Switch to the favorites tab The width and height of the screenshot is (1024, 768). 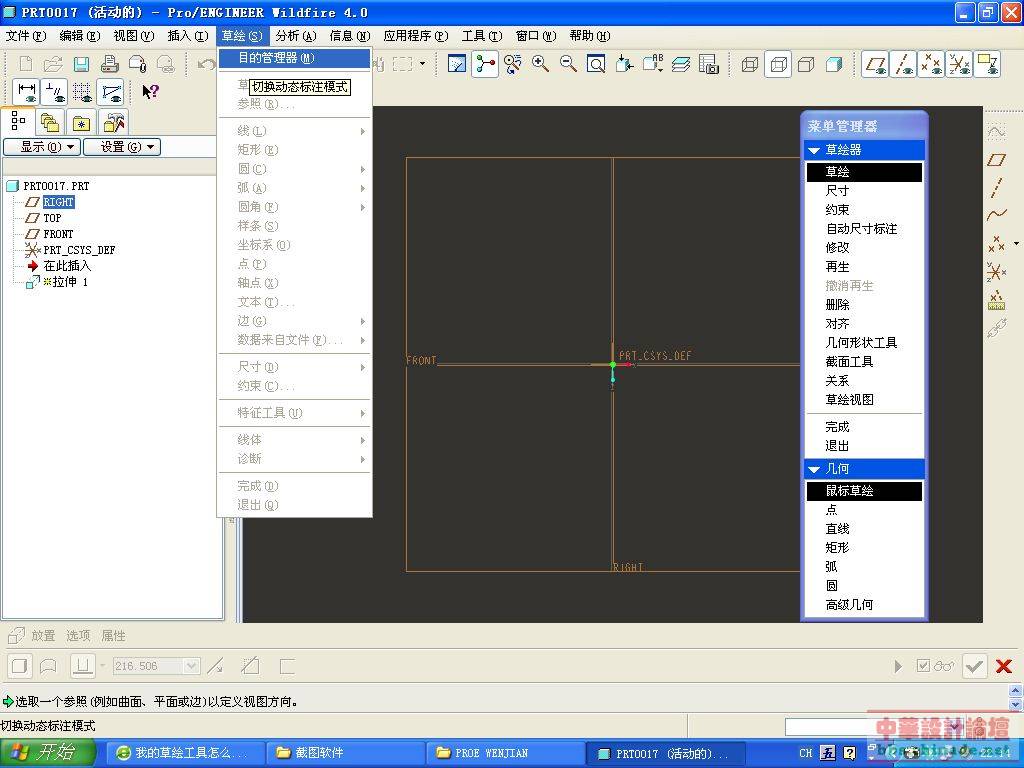click(x=81, y=122)
